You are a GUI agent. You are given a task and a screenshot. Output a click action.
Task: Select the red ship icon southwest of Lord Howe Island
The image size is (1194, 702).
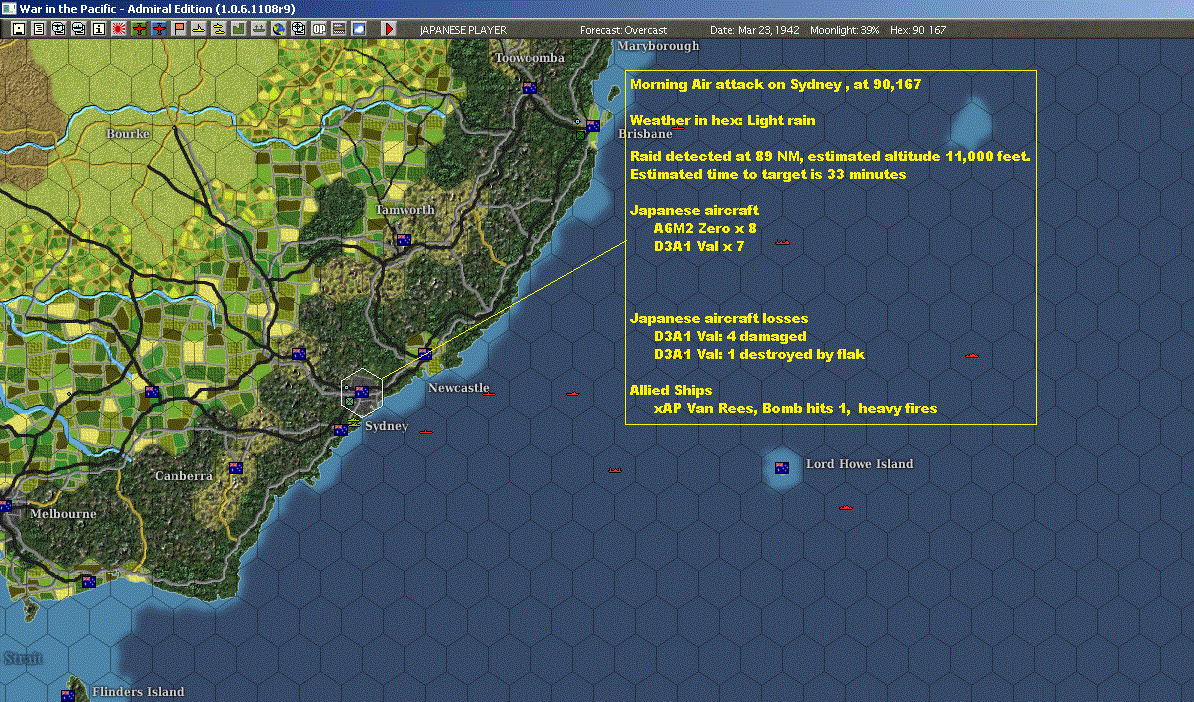615,470
